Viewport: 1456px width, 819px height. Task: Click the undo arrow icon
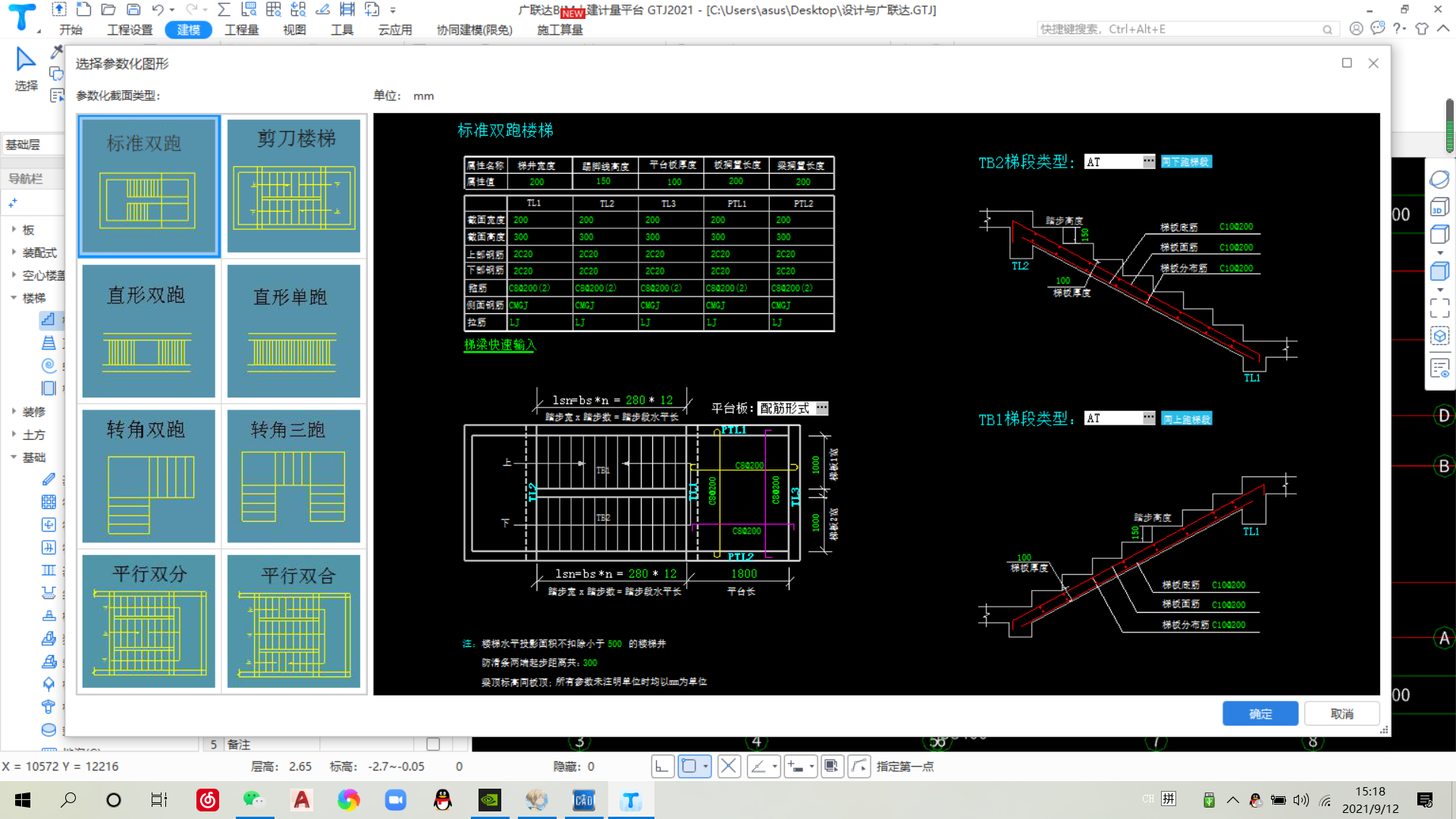coord(158,9)
